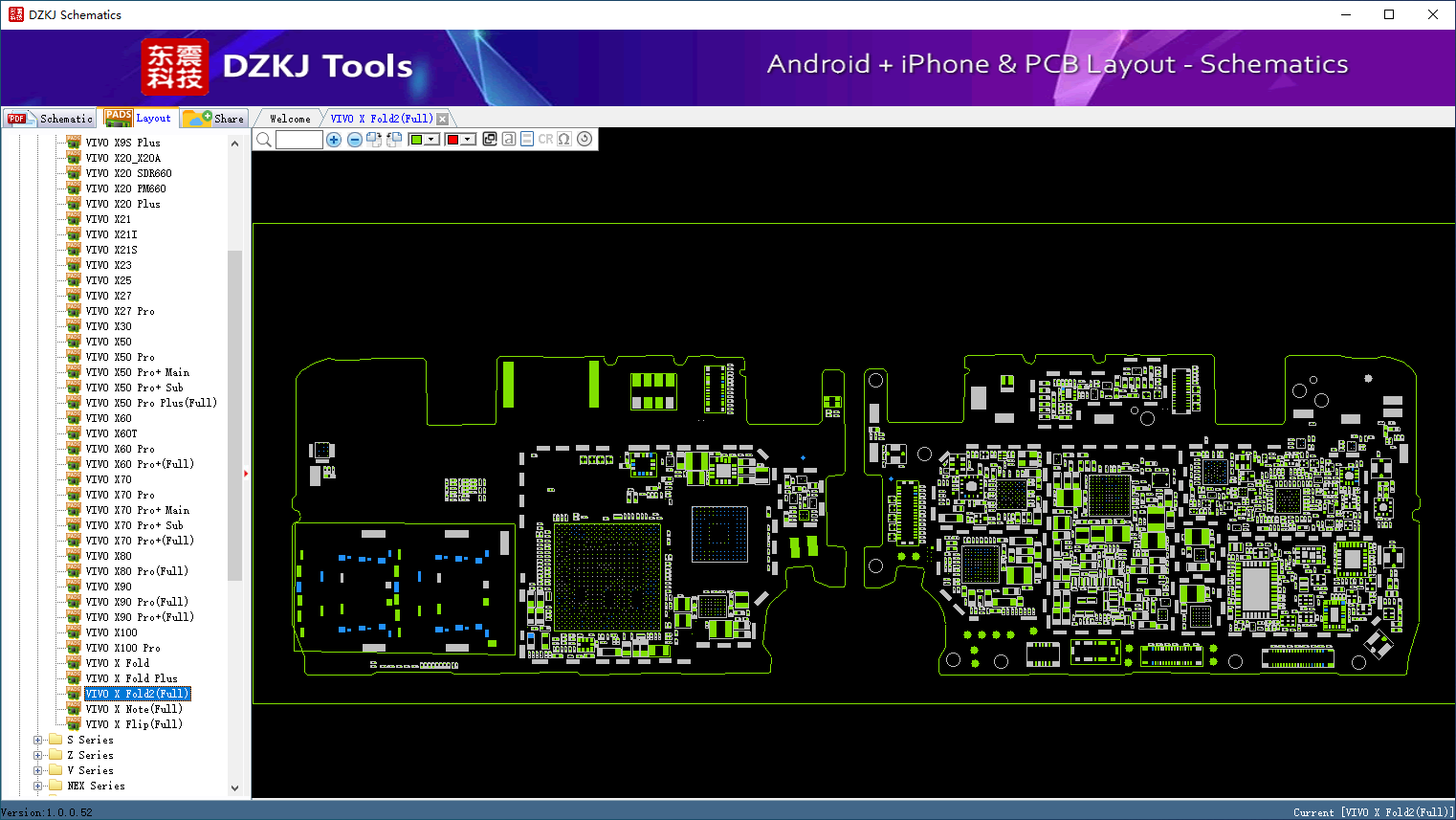Select the S Series folder icon
The height and width of the screenshot is (820, 1456).
[x=55, y=740]
